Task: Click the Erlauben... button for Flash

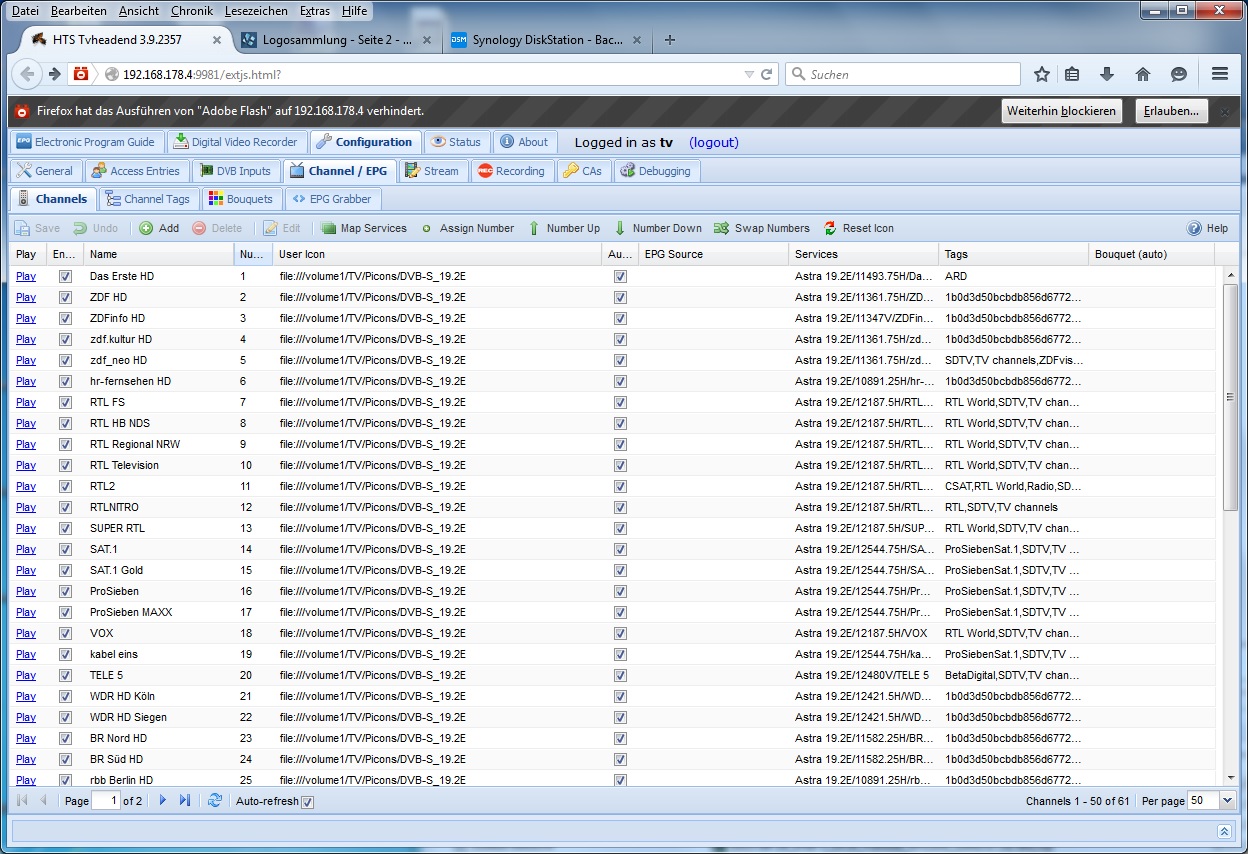Action: 1172,111
